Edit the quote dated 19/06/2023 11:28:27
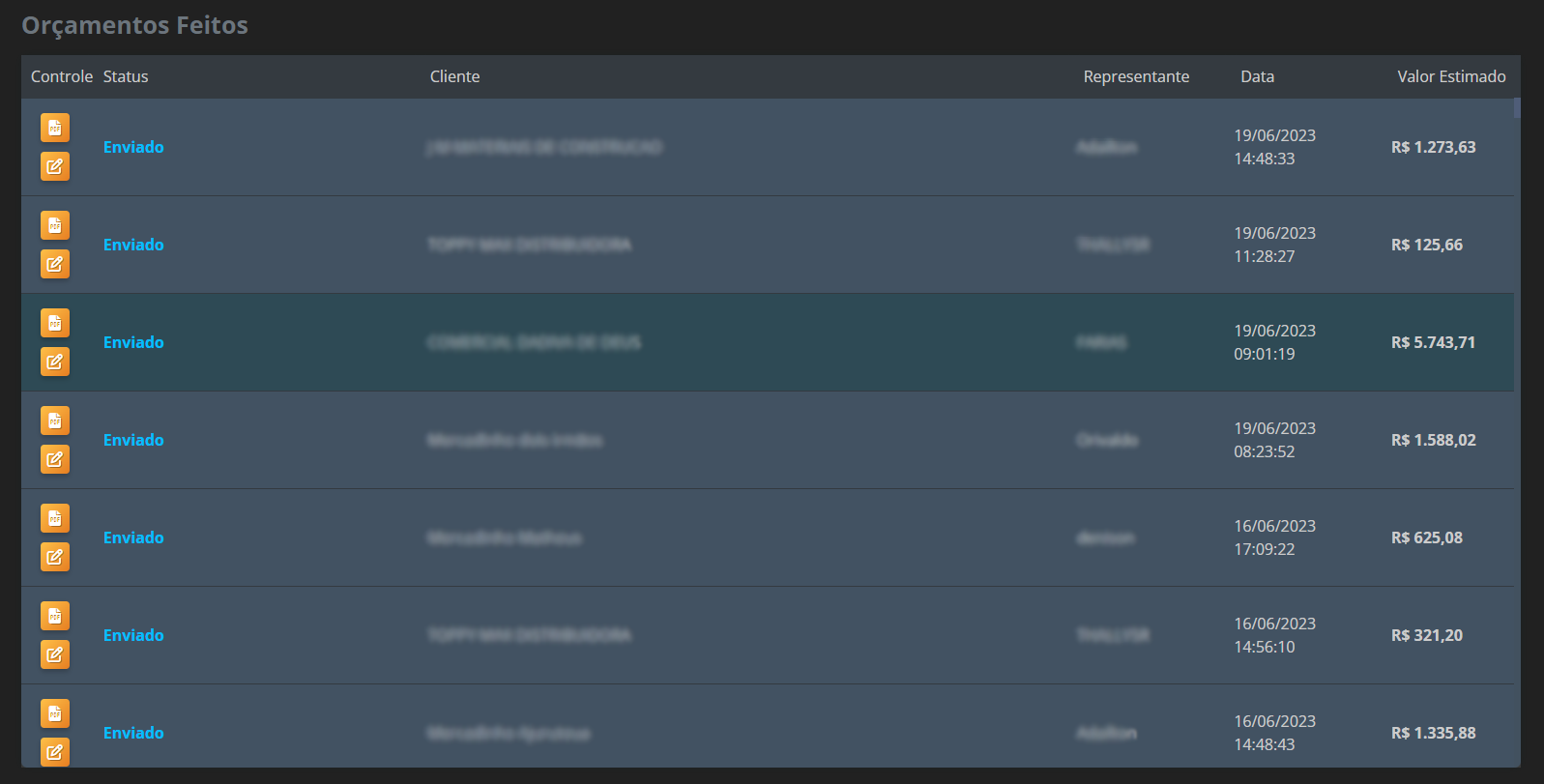The height and width of the screenshot is (784, 1544). pyautogui.click(x=55, y=264)
